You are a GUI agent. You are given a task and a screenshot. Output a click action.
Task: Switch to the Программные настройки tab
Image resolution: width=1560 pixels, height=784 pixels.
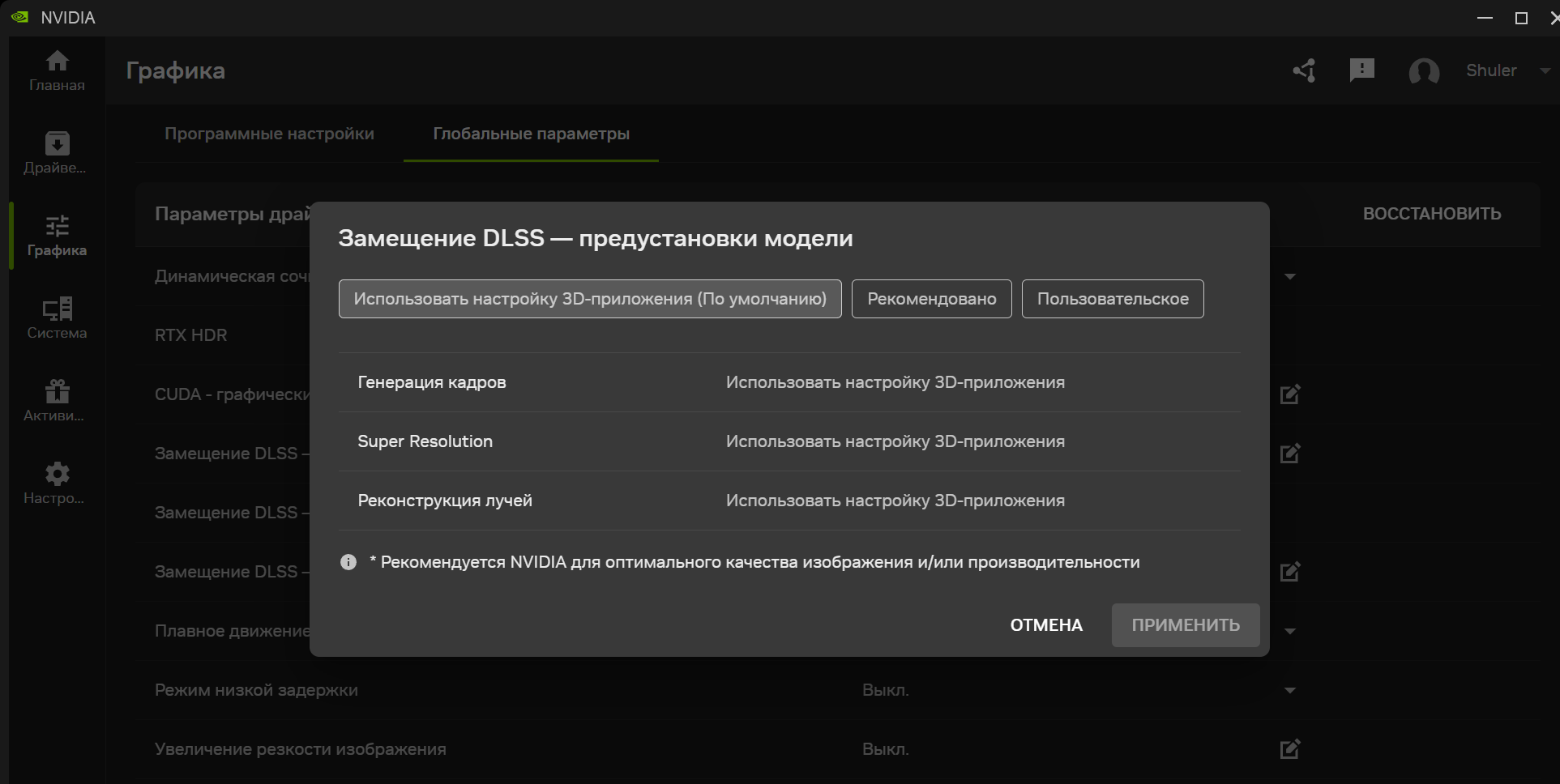point(270,134)
